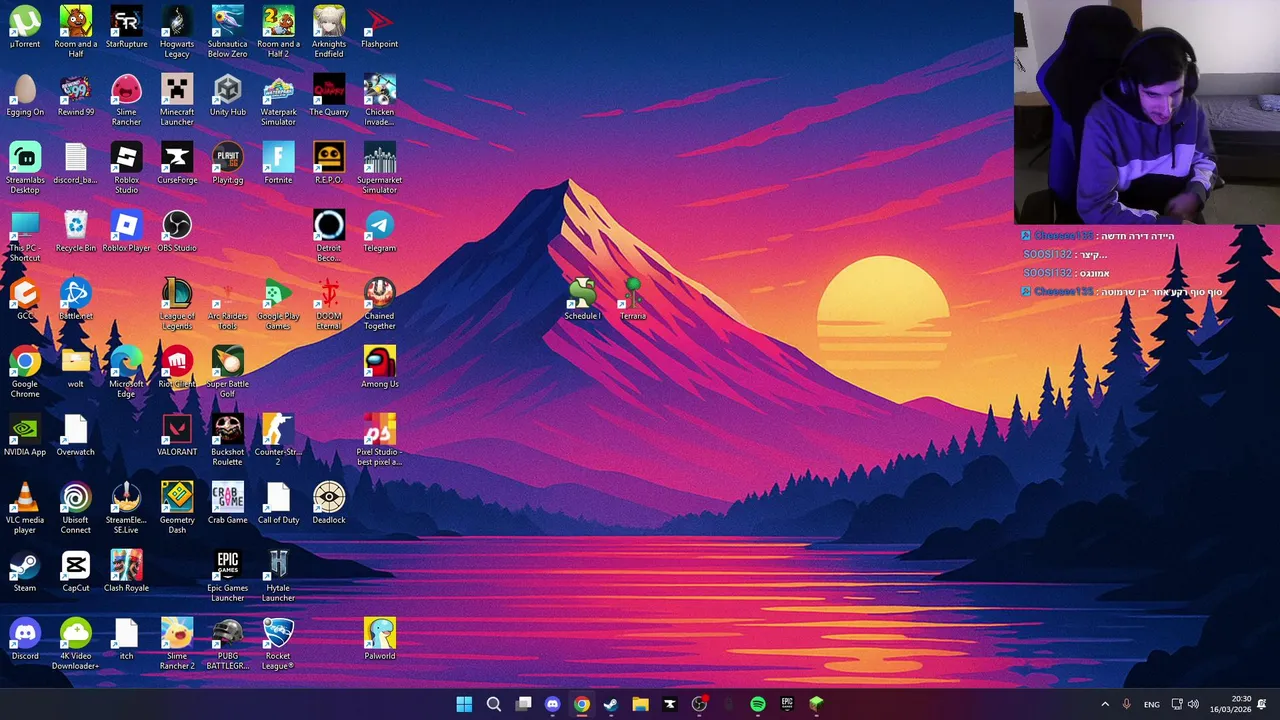Viewport: 1280px width, 720px height.
Task: Select the discord_ba... file icon
Action: [76, 164]
